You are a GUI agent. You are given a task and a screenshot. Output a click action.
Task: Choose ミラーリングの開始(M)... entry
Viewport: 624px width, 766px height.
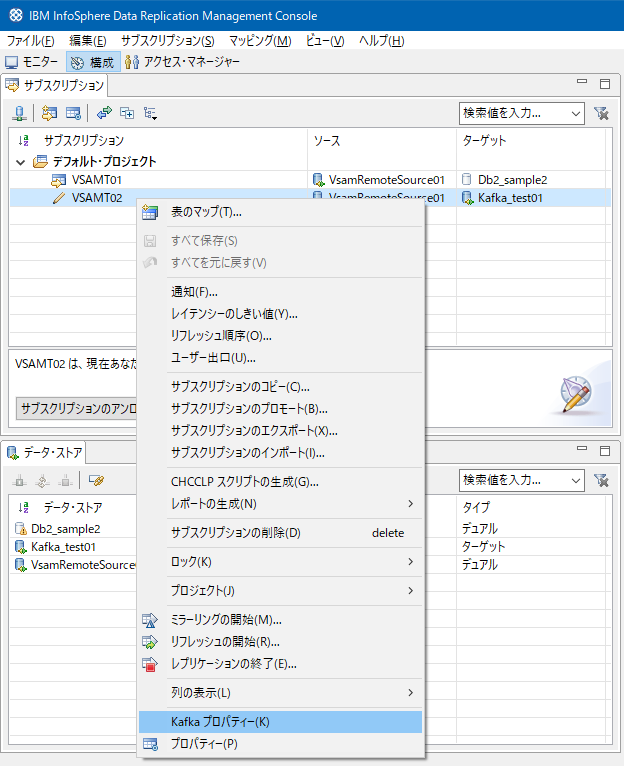(280, 620)
